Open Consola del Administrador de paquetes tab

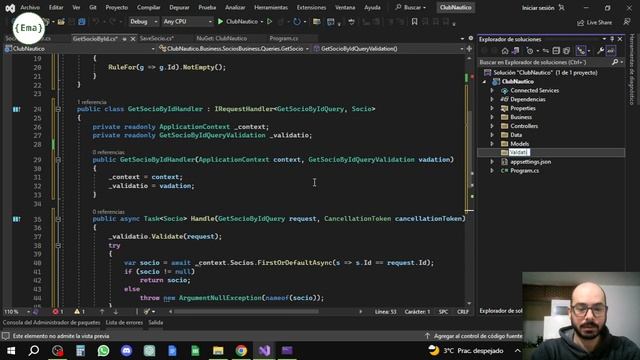click(51, 322)
